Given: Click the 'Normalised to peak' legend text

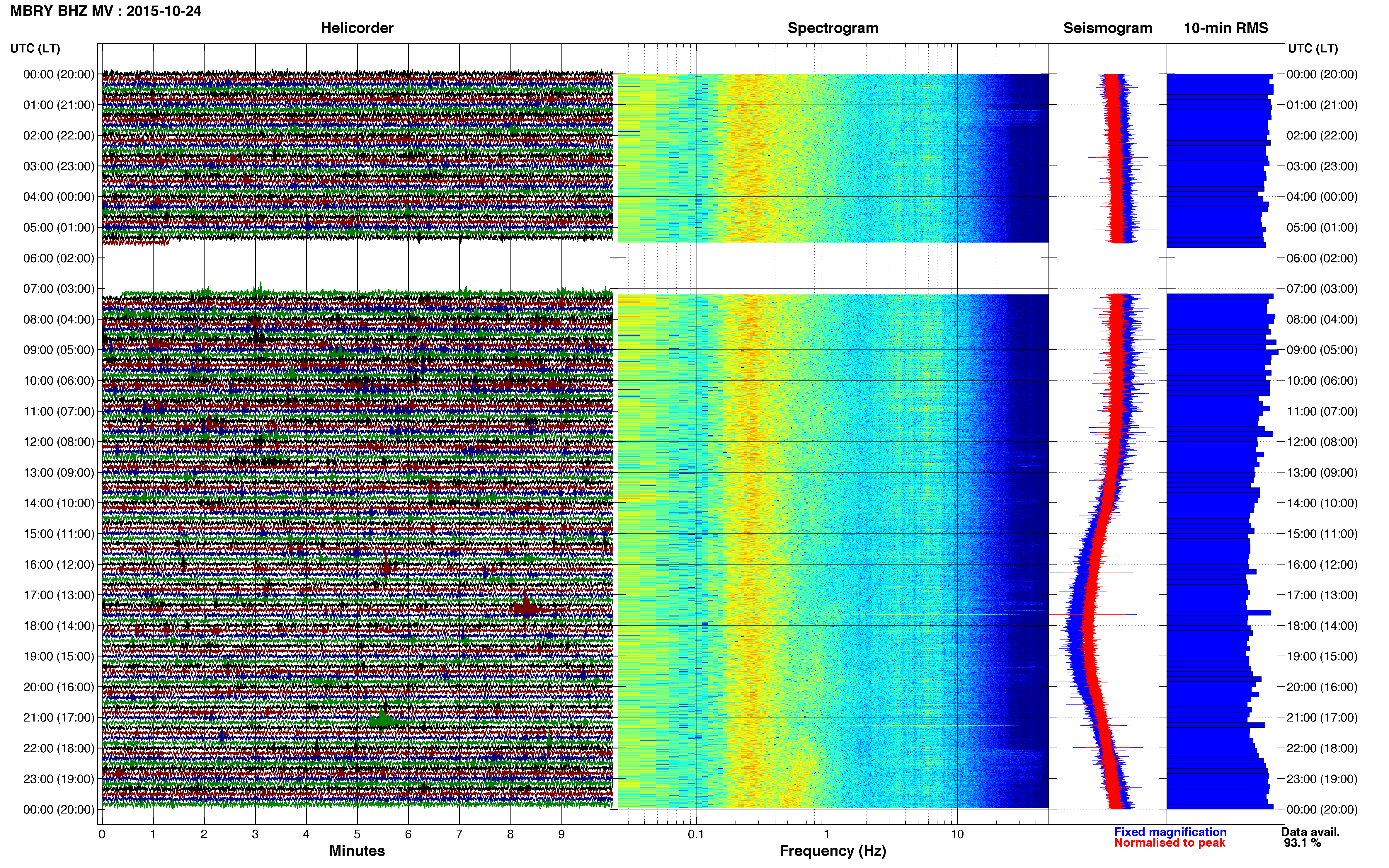Looking at the screenshot, I should 1170,843.
